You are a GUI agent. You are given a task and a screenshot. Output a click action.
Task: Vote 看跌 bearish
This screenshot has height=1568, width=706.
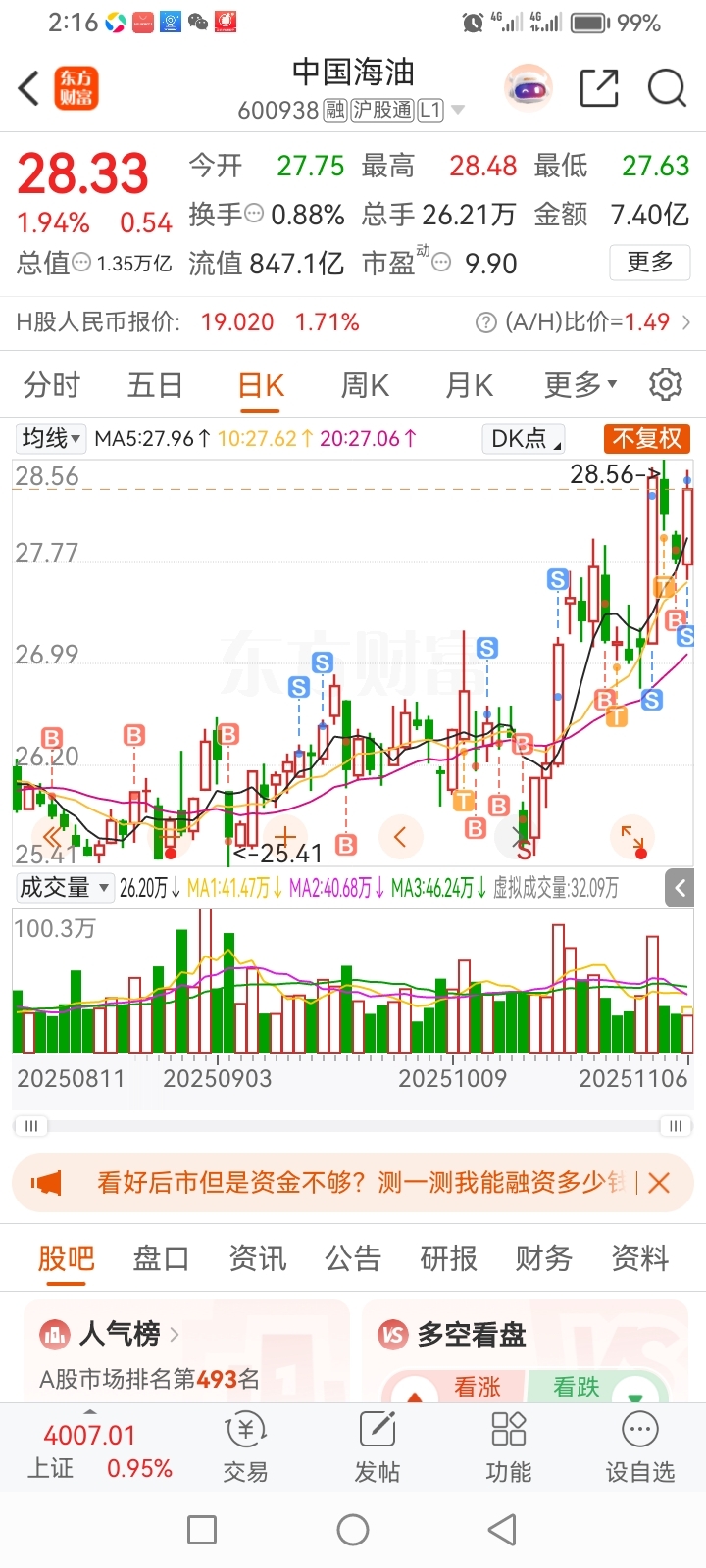click(600, 1387)
